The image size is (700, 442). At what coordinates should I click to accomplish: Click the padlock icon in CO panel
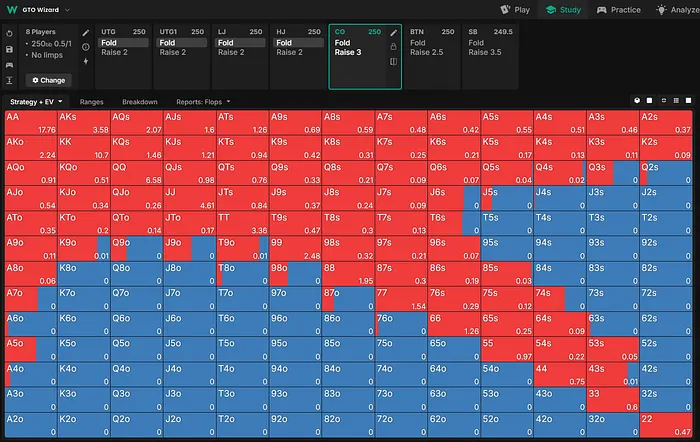click(393, 47)
